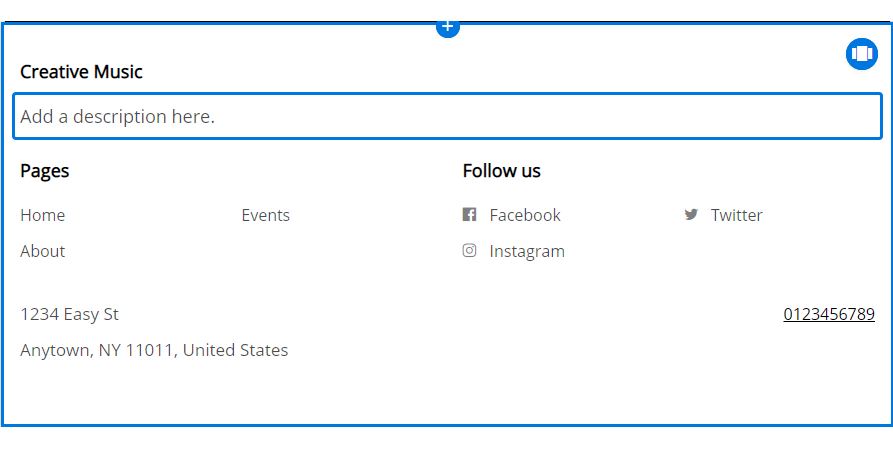893x449 pixels.
Task: Click the 'Add a description here' field
Action: point(448,116)
